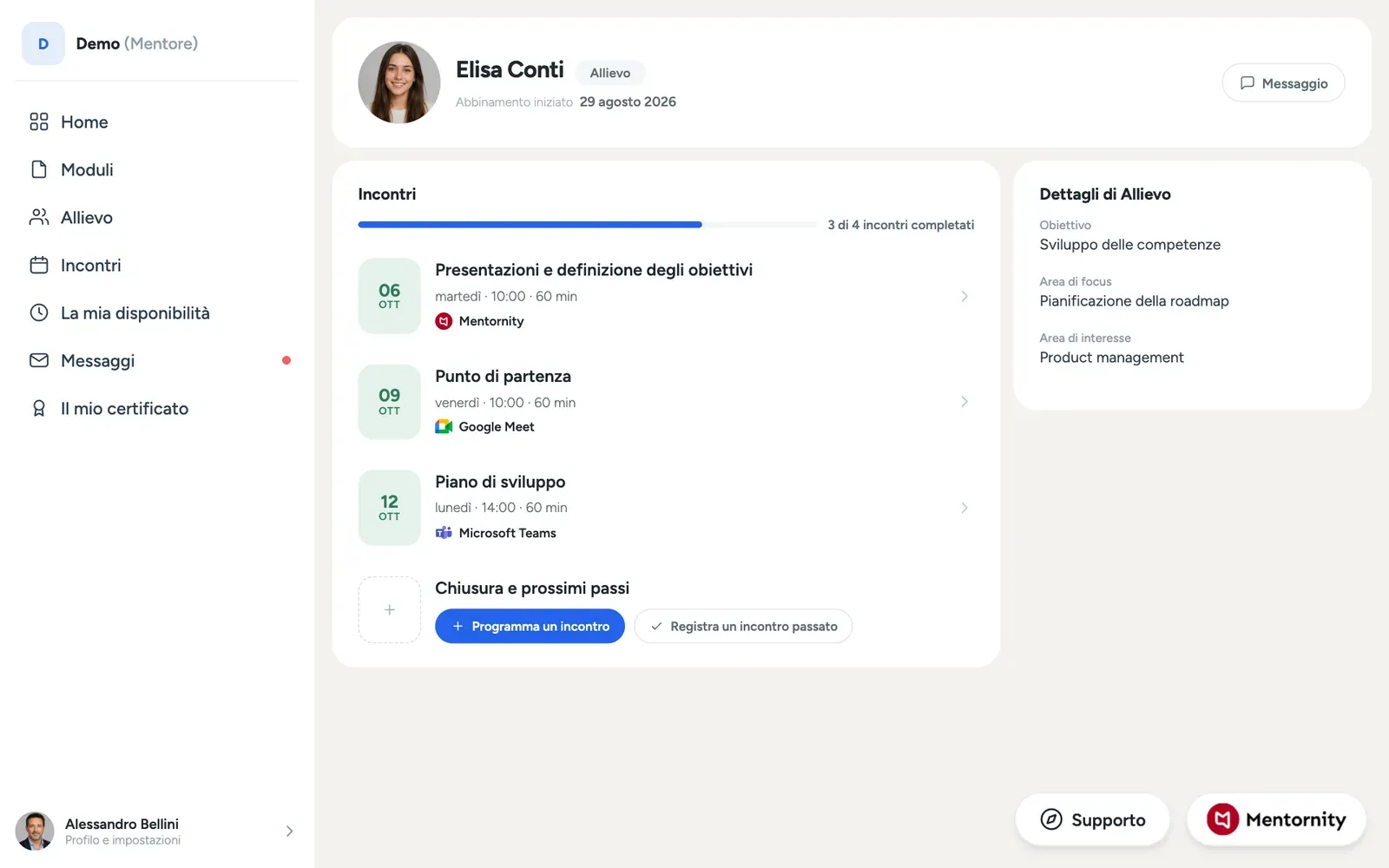Open the Supporto button
The width and height of the screenshot is (1389, 868).
point(1092,819)
